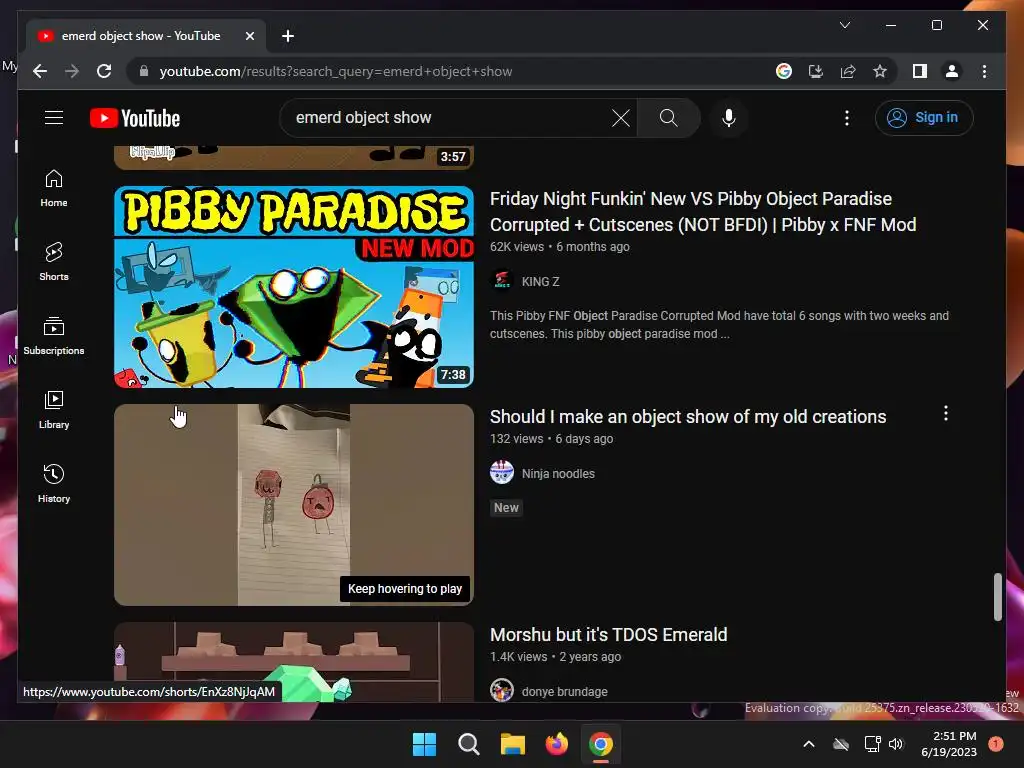Viewport: 1024px width, 768px height.
Task: Open the Pibby Paradise video thumbnail
Action: point(294,287)
